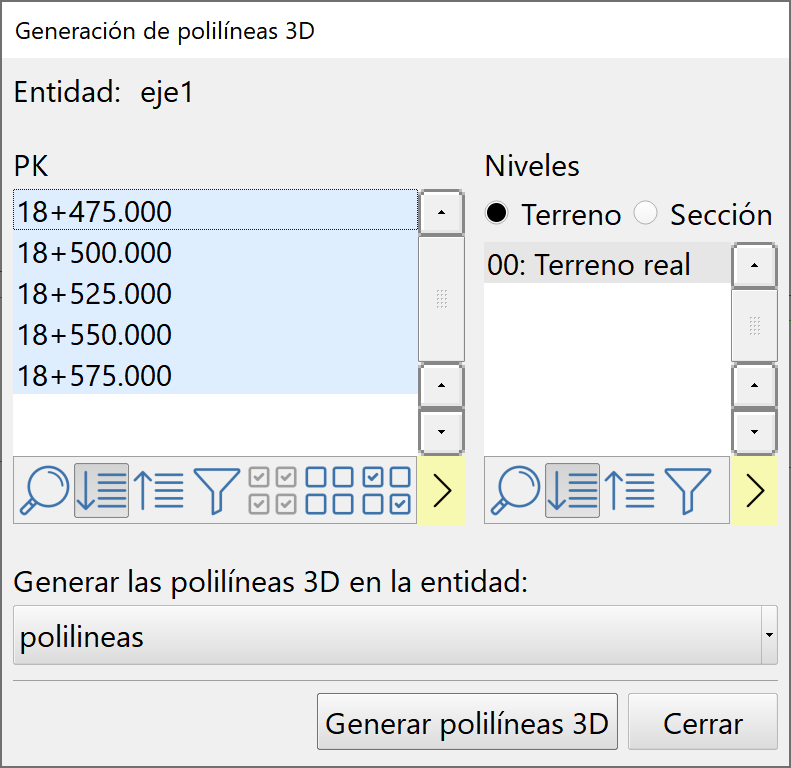Select all PK entries with checked-boxes icon
Image resolution: width=791 pixels, height=768 pixels.
coord(273,490)
